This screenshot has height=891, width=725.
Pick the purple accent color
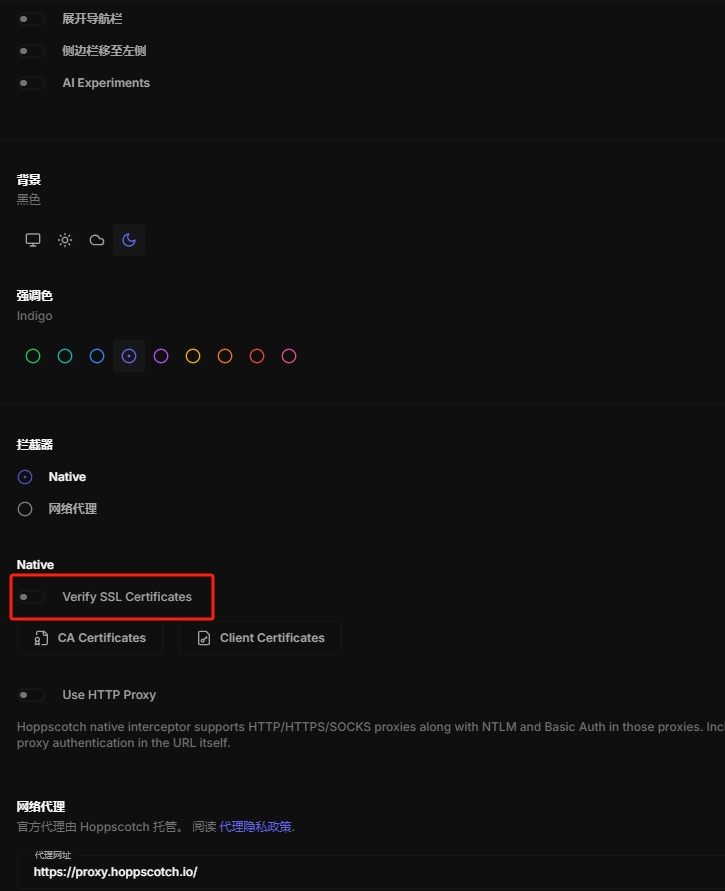(x=161, y=356)
